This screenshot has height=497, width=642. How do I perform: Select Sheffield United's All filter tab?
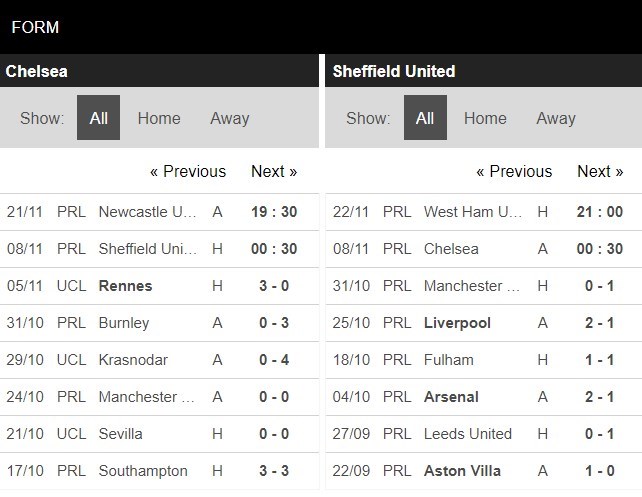(x=425, y=118)
